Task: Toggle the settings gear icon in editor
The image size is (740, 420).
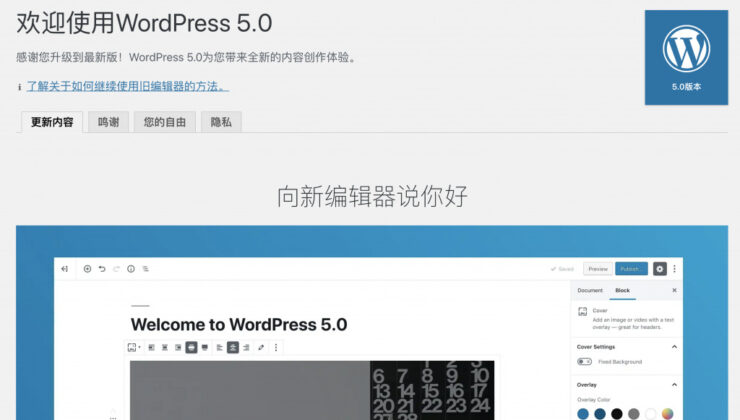Action: pos(660,269)
